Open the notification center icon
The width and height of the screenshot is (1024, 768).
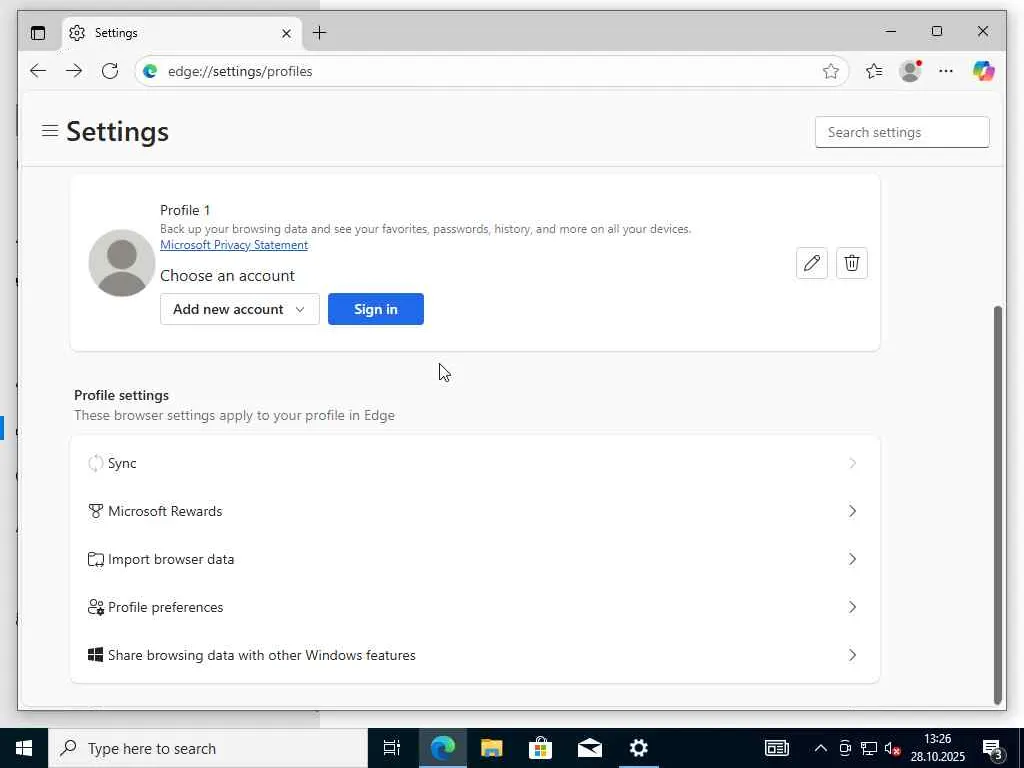993,748
